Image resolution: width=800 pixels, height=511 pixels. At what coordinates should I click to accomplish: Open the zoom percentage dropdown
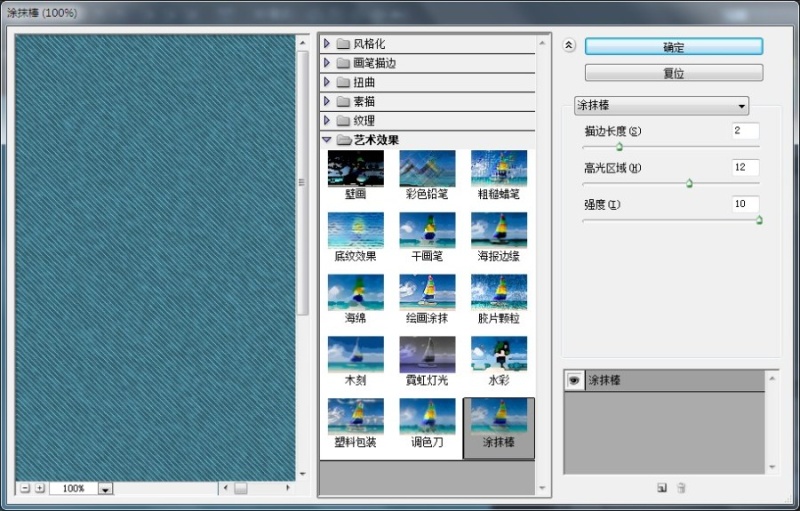[105, 489]
